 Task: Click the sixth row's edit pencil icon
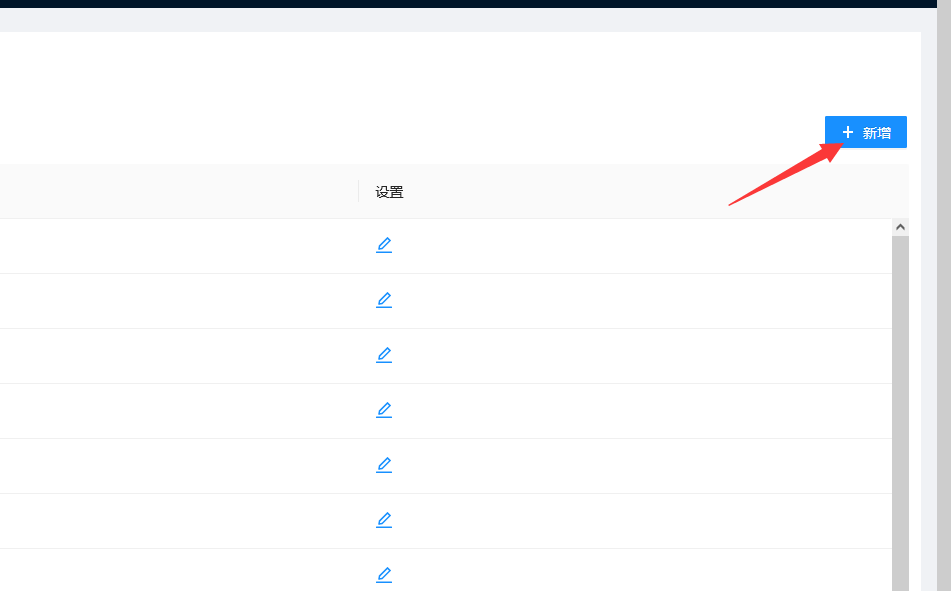point(384,520)
